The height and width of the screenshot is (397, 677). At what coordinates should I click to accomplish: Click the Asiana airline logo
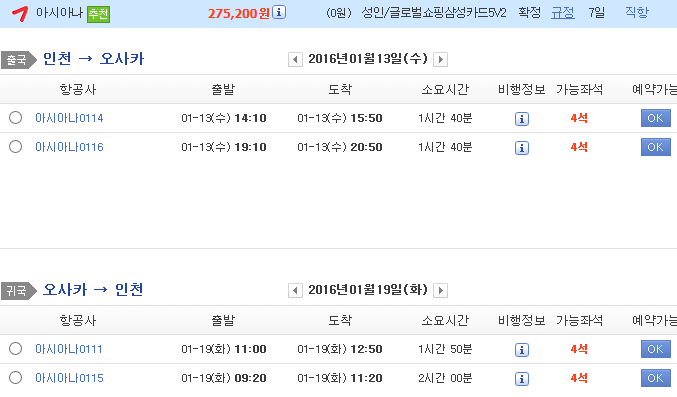[x=20, y=13]
